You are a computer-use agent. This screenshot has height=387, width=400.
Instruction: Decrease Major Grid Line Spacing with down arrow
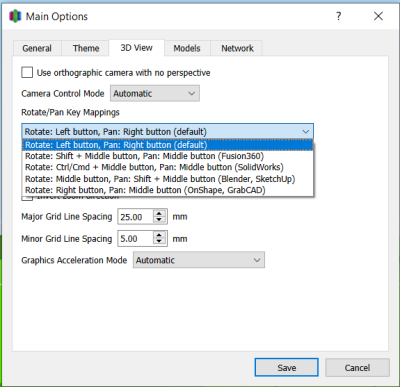click(x=159, y=220)
